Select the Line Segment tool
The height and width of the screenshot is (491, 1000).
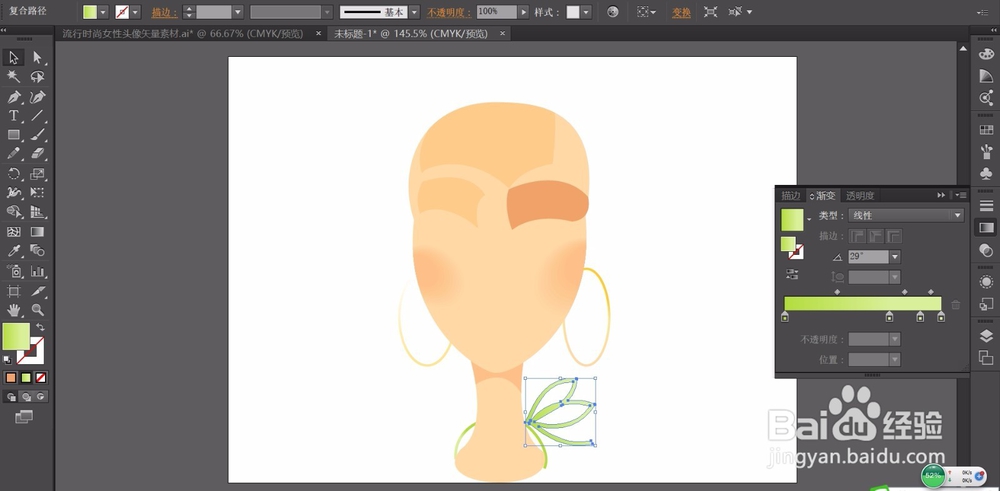click(38, 116)
